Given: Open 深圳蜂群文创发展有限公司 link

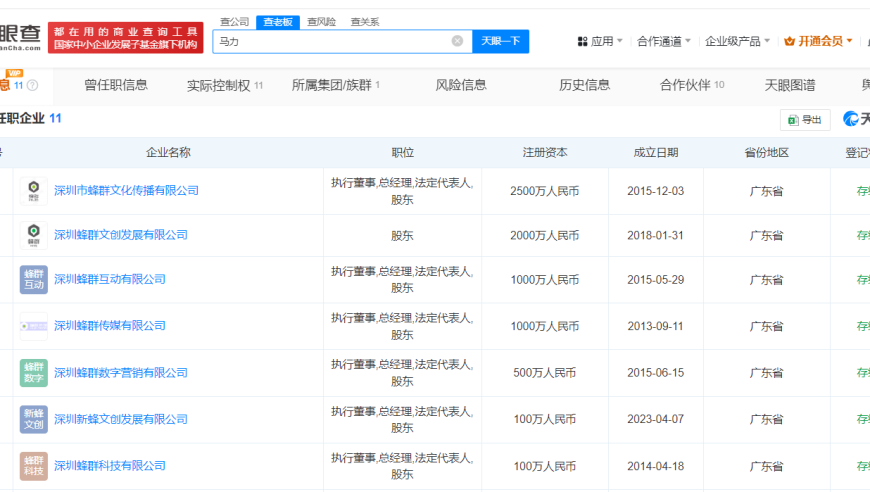Looking at the screenshot, I should 120,235.
